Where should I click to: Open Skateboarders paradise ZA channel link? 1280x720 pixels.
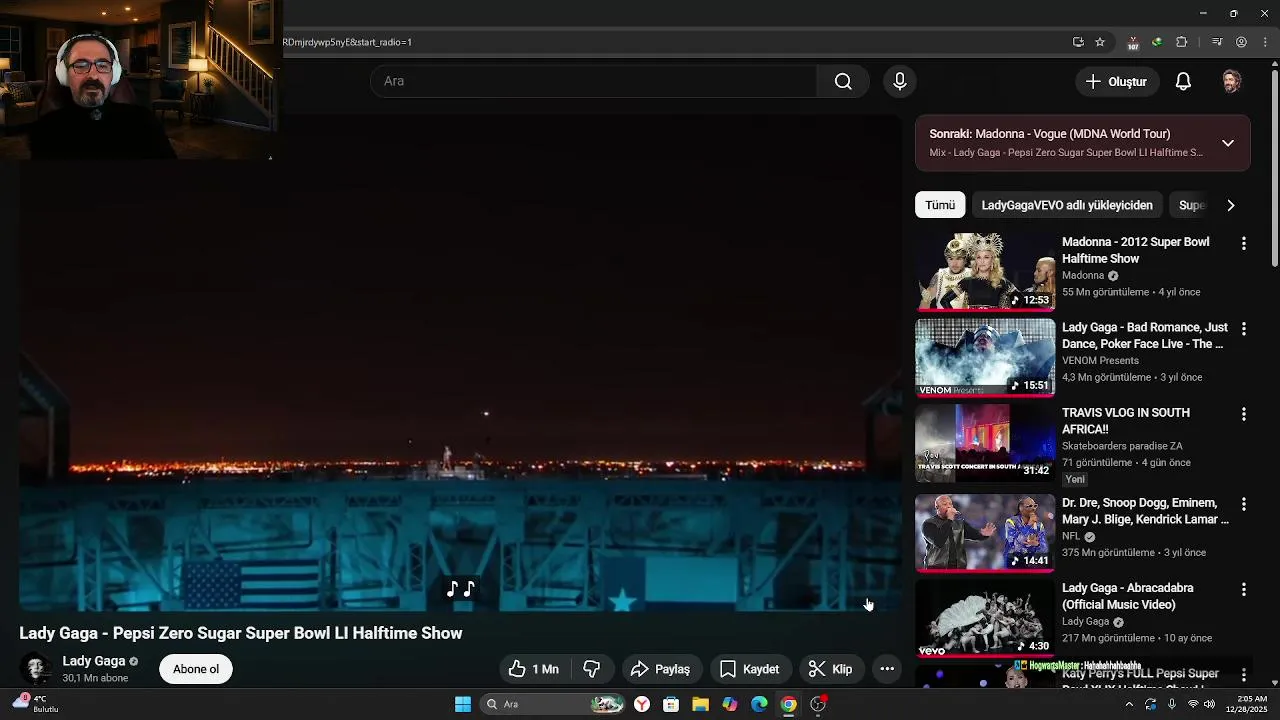[1122, 446]
